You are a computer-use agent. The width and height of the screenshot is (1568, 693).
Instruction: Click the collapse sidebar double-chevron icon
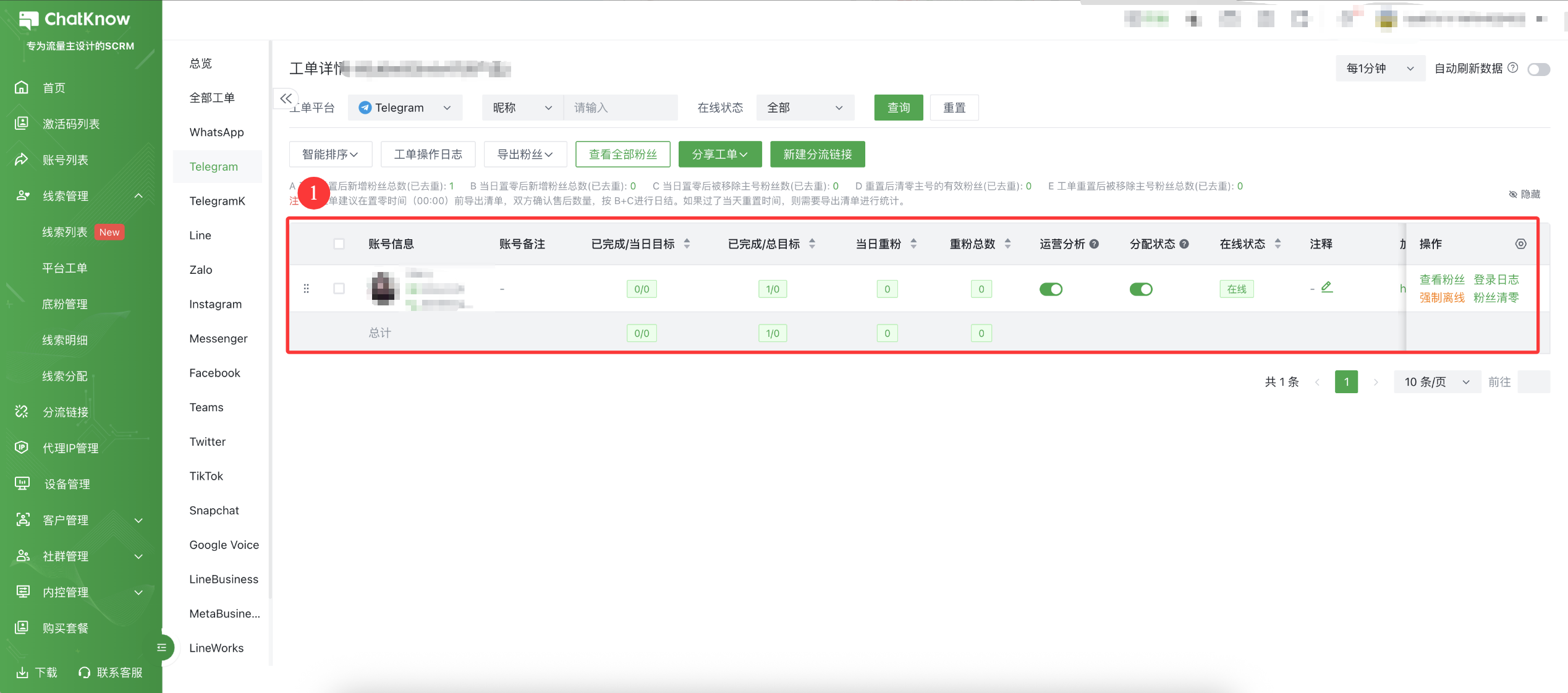(286, 98)
